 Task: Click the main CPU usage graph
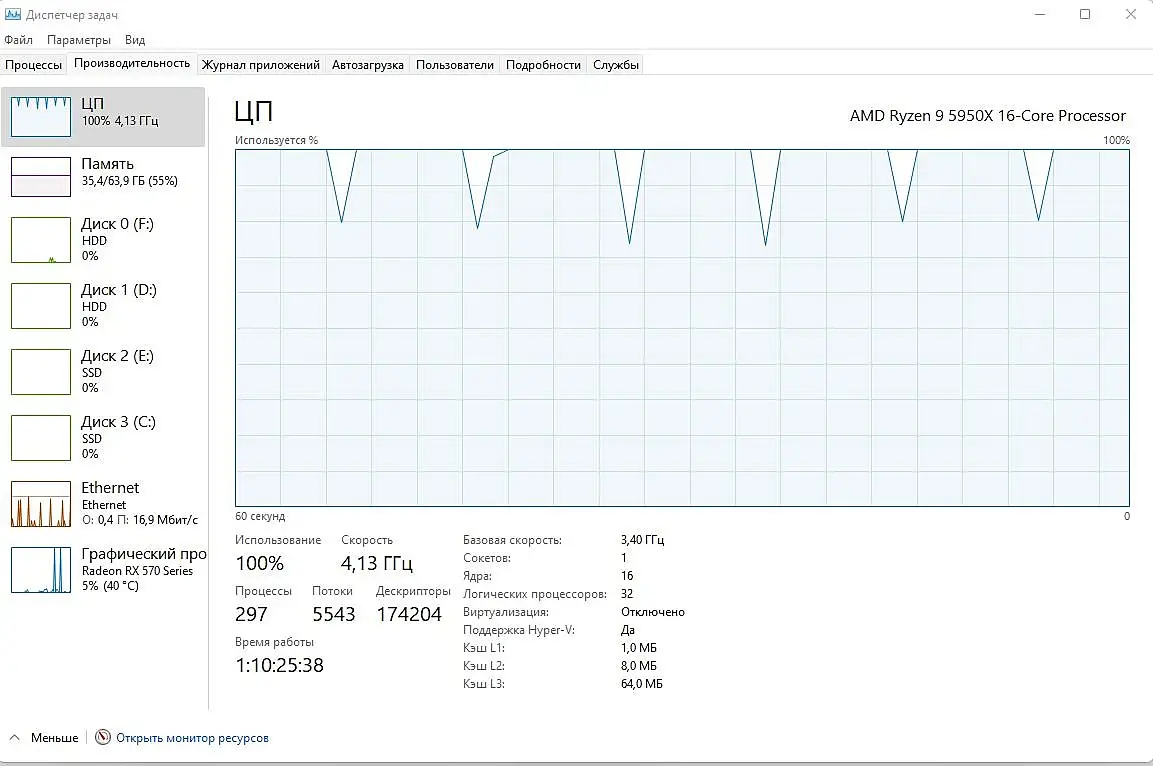pos(682,328)
